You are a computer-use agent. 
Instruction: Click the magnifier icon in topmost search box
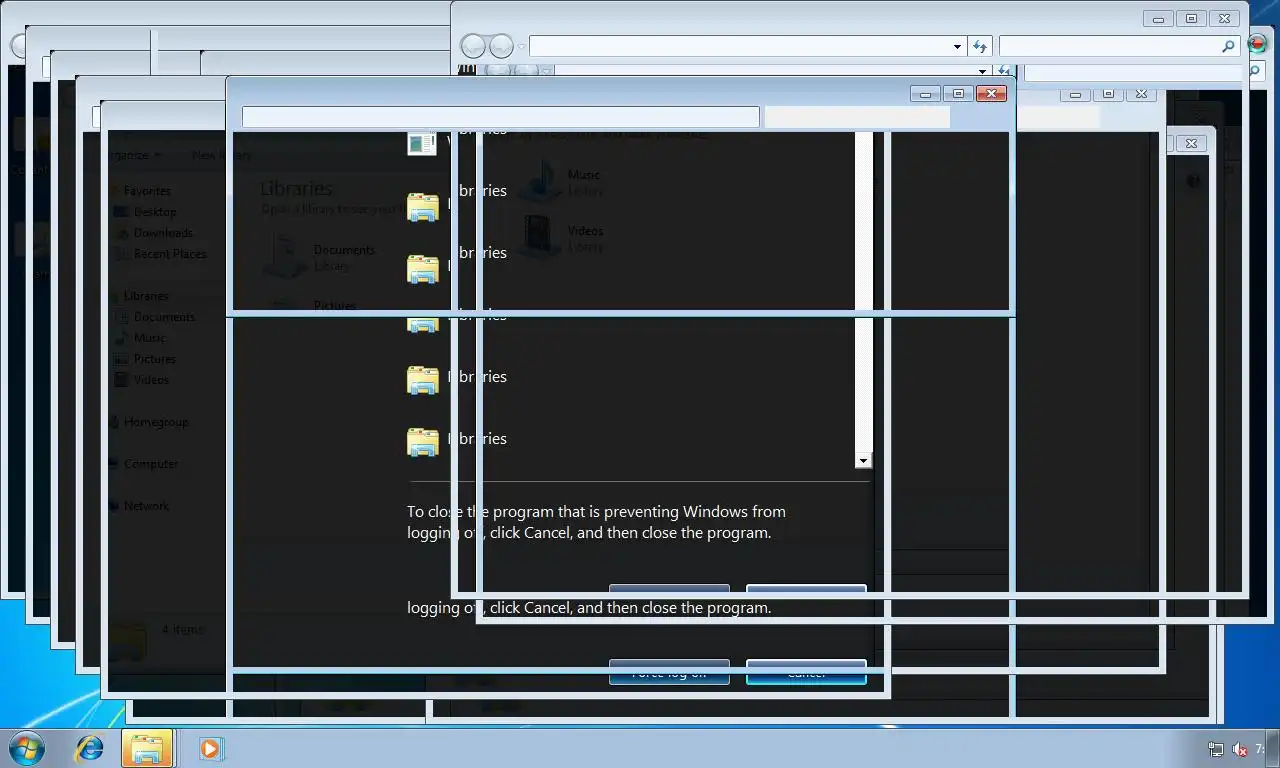[1229, 46]
